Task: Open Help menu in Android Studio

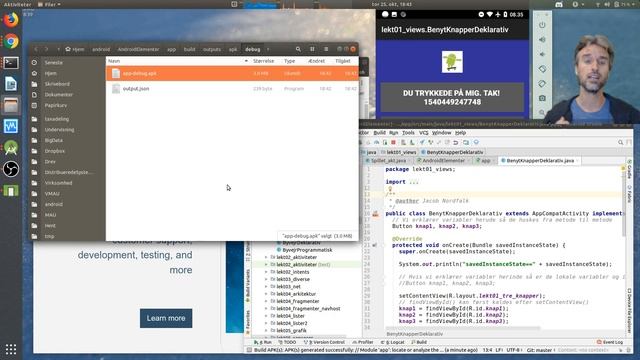Action: (x=460, y=133)
